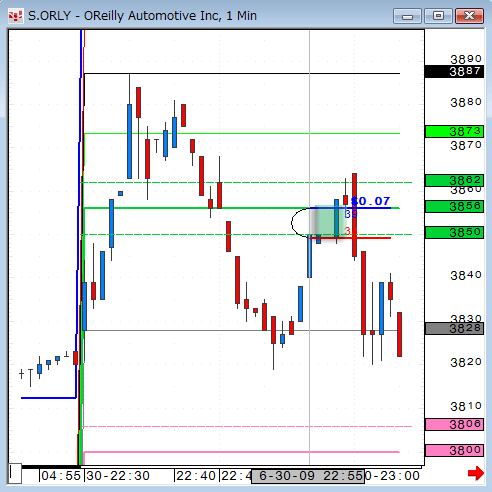This screenshot has height=492, width=492.
Task: Select the pink 3806 price label
Action: point(454,424)
